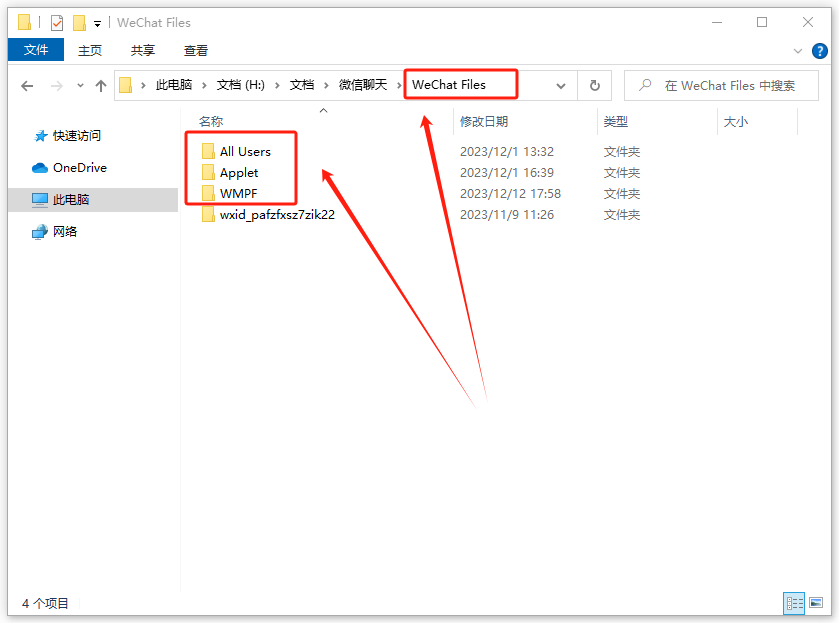Click the folder icon in the title bar

[24, 22]
